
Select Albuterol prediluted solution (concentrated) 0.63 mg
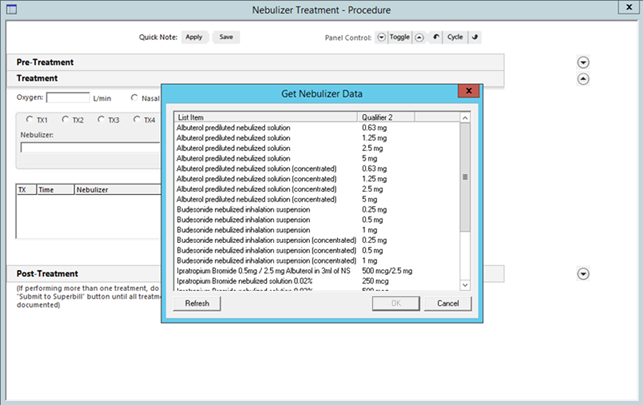pyautogui.click(x=317, y=168)
